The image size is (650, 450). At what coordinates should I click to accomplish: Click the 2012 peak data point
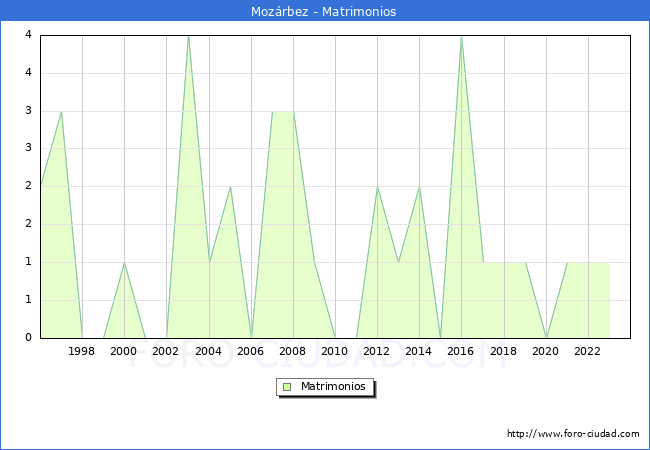(377, 187)
